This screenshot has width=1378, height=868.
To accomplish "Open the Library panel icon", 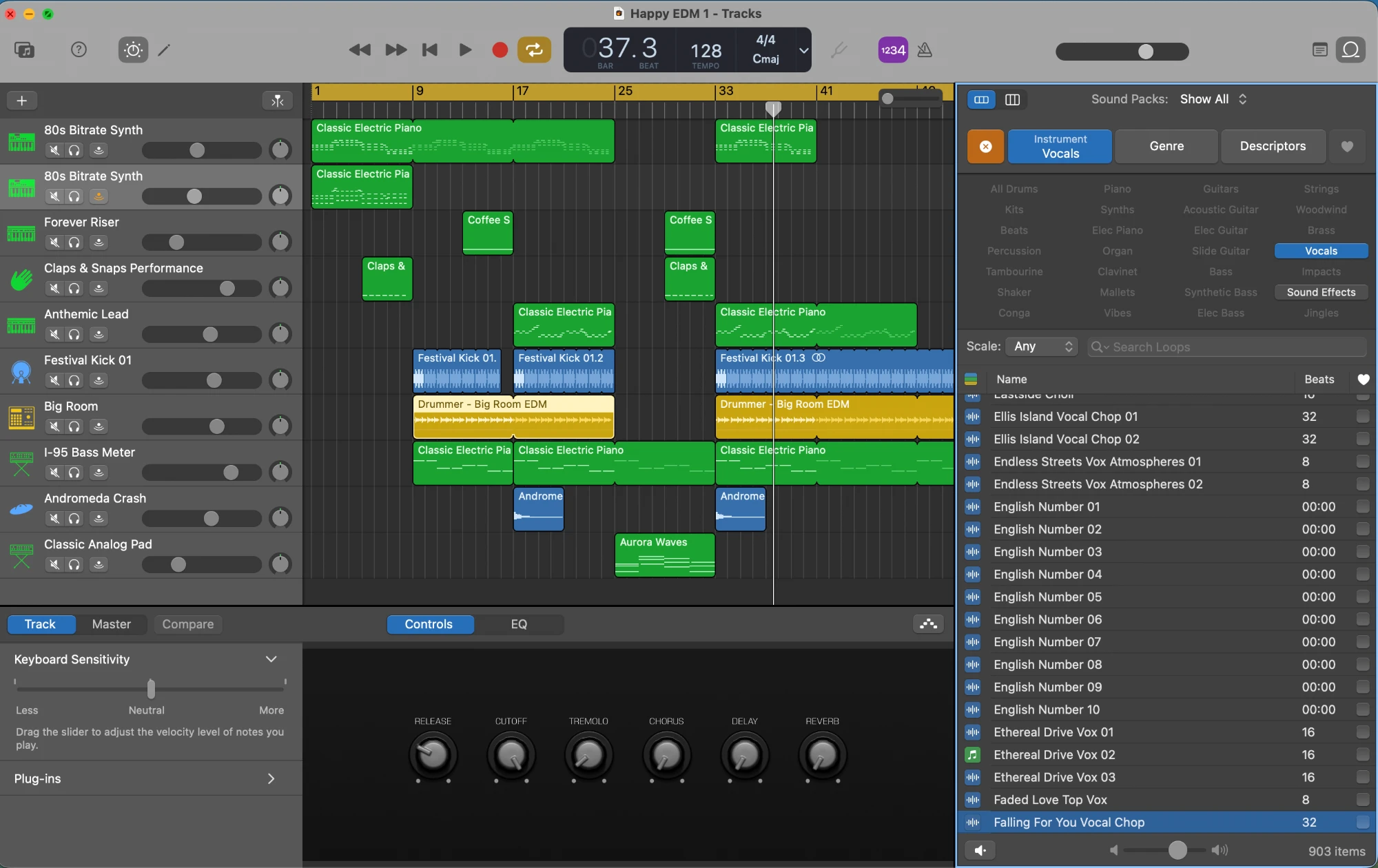I will pyautogui.click(x=24, y=50).
